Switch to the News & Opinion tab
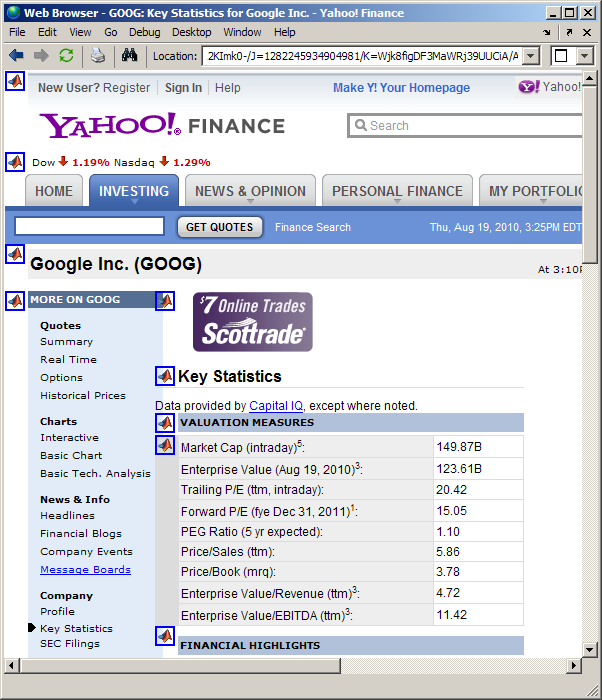 tap(250, 191)
